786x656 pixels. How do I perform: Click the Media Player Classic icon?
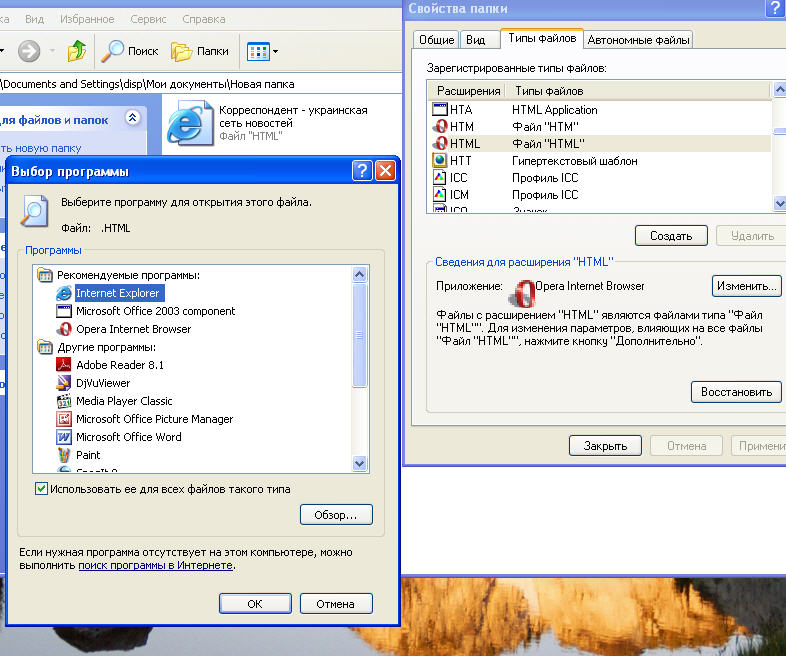pos(64,401)
